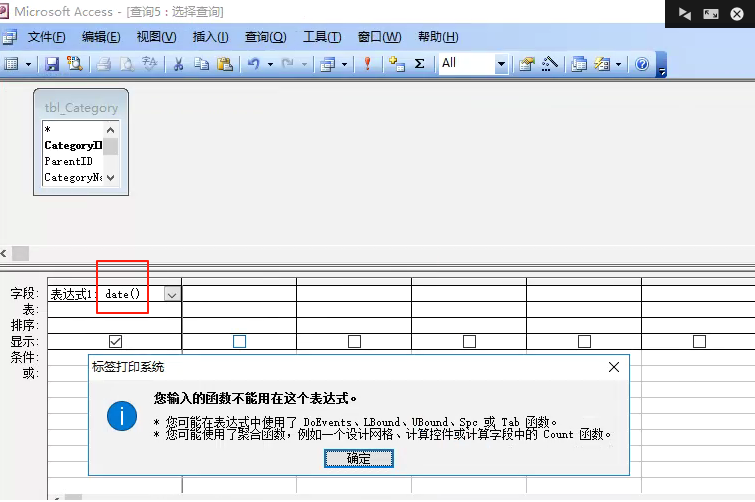Click the play-style control icon in the top-right overlay

click(684, 13)
